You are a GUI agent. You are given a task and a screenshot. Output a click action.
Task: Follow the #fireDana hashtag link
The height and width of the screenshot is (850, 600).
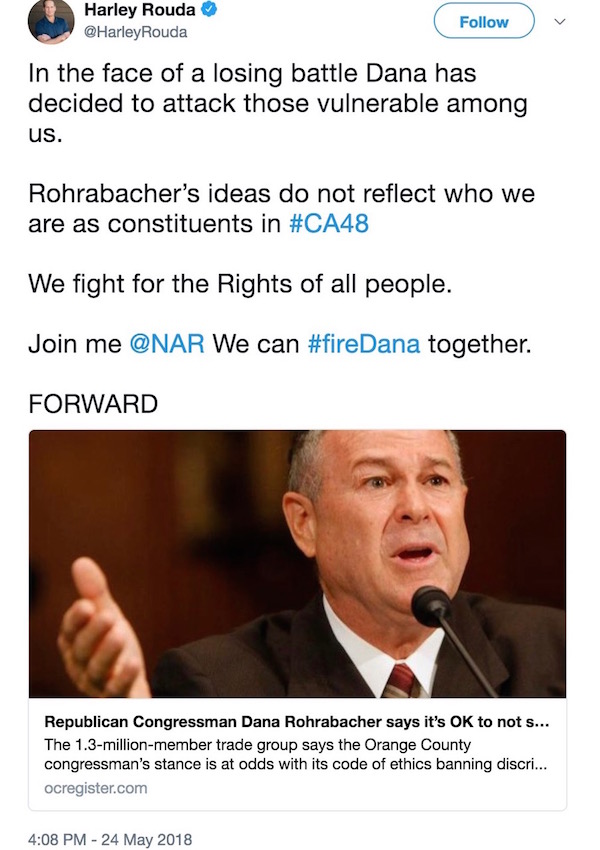[364, 344]
